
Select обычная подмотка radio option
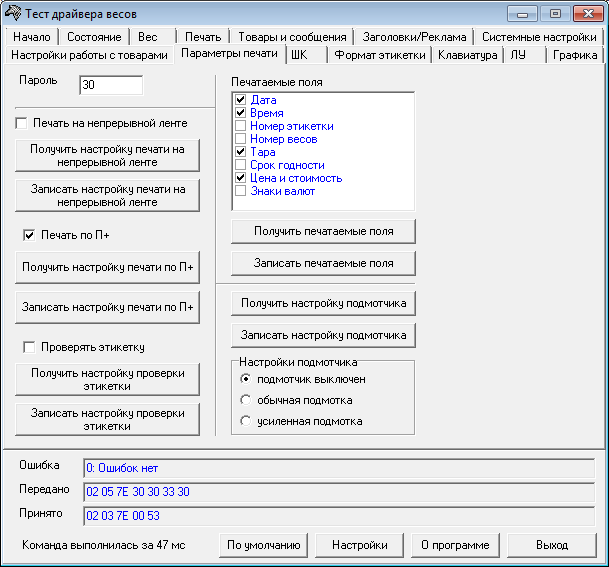[245, 400]
